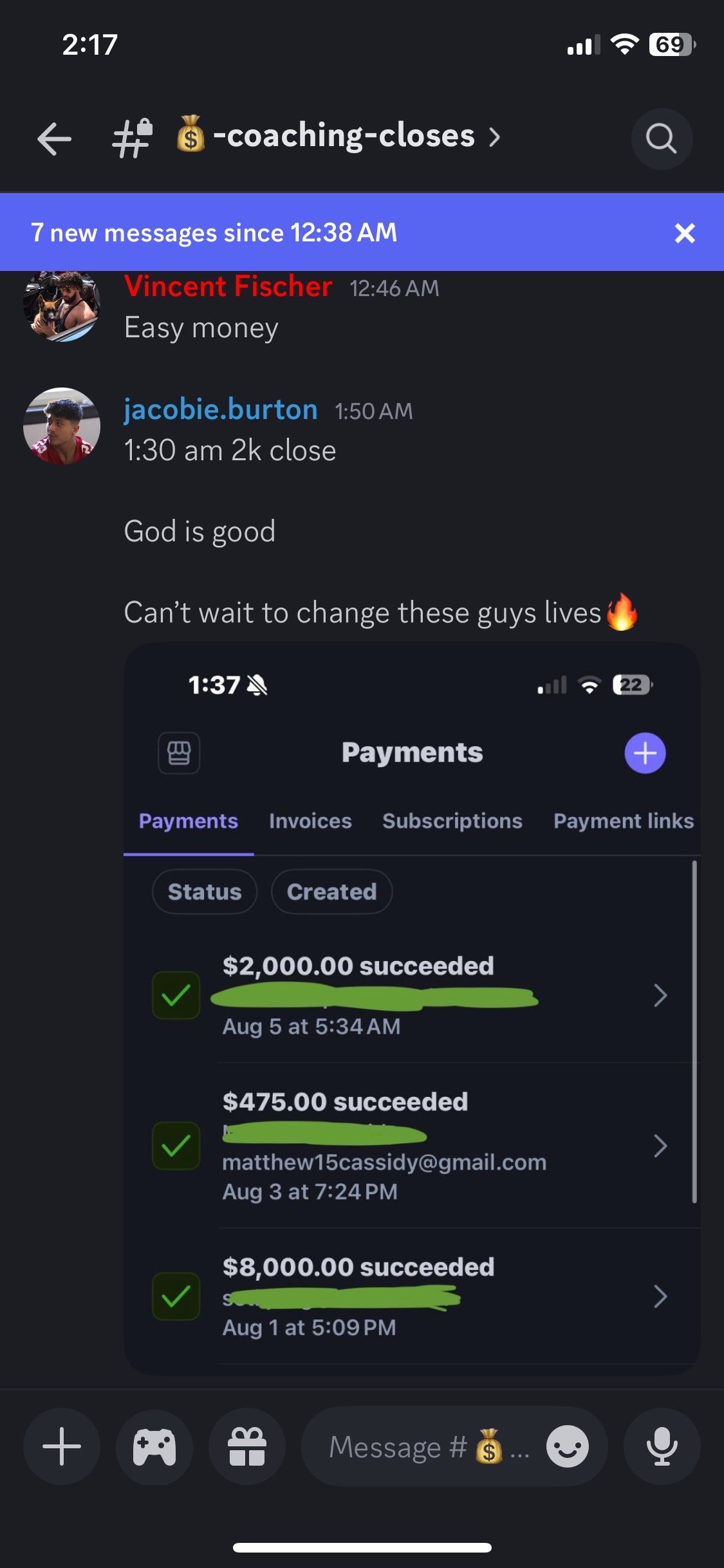
Task: Open jacobie.burton's profile name
Action: [220, 409]
